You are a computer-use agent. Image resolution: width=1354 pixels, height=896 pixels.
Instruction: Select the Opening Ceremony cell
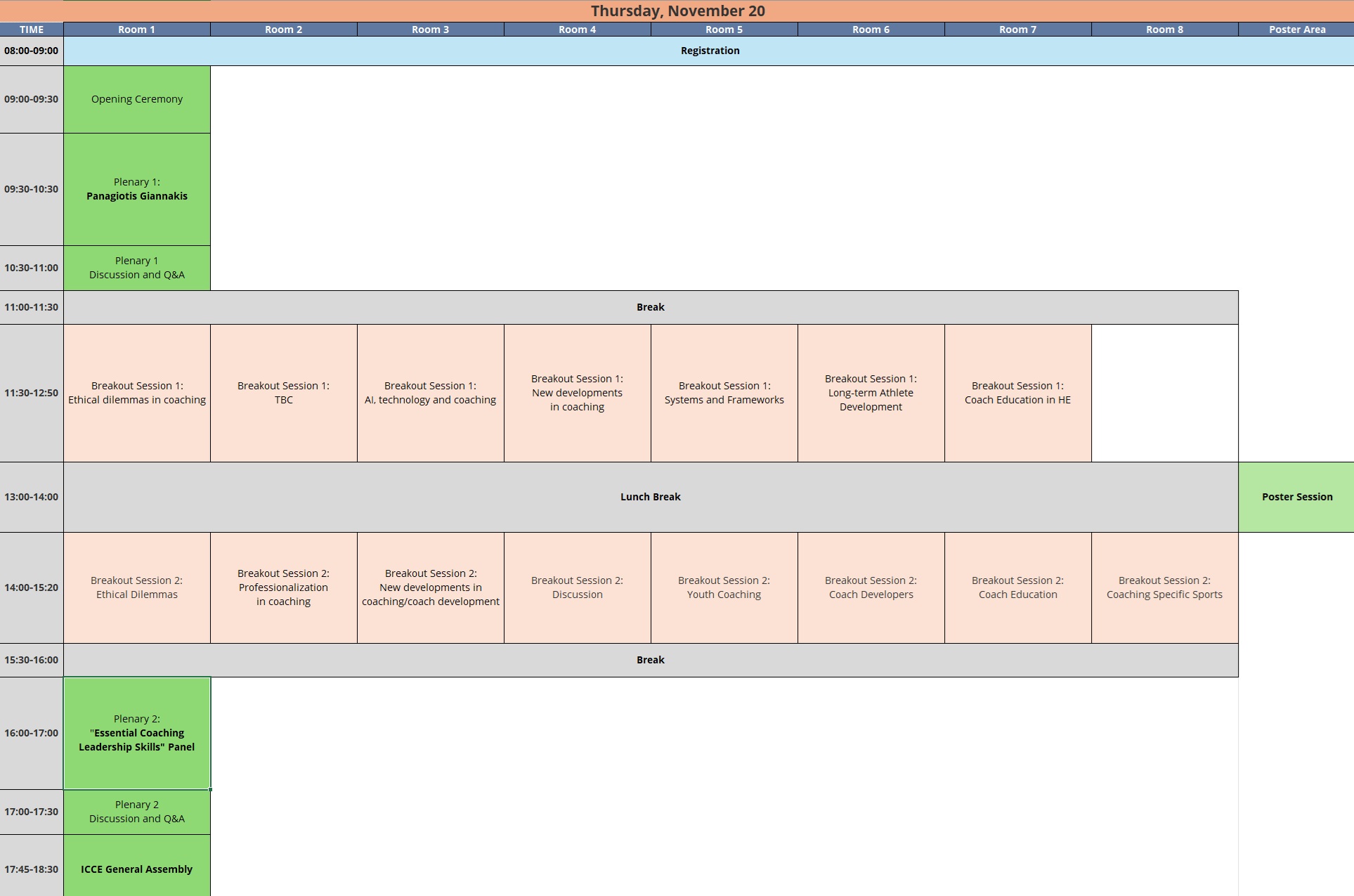tap(136, 99)
